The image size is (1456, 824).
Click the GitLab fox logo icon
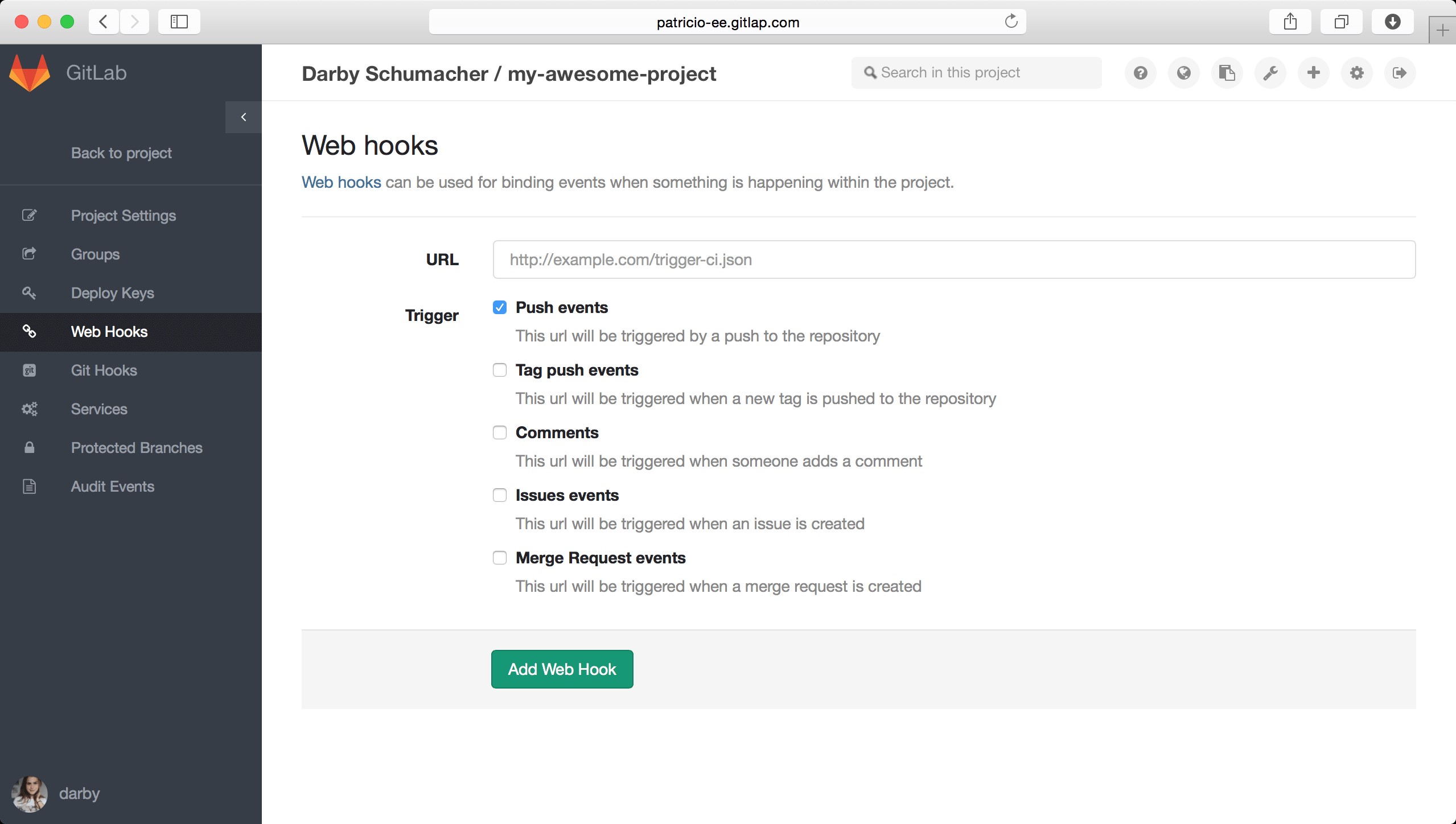point(29,71)
